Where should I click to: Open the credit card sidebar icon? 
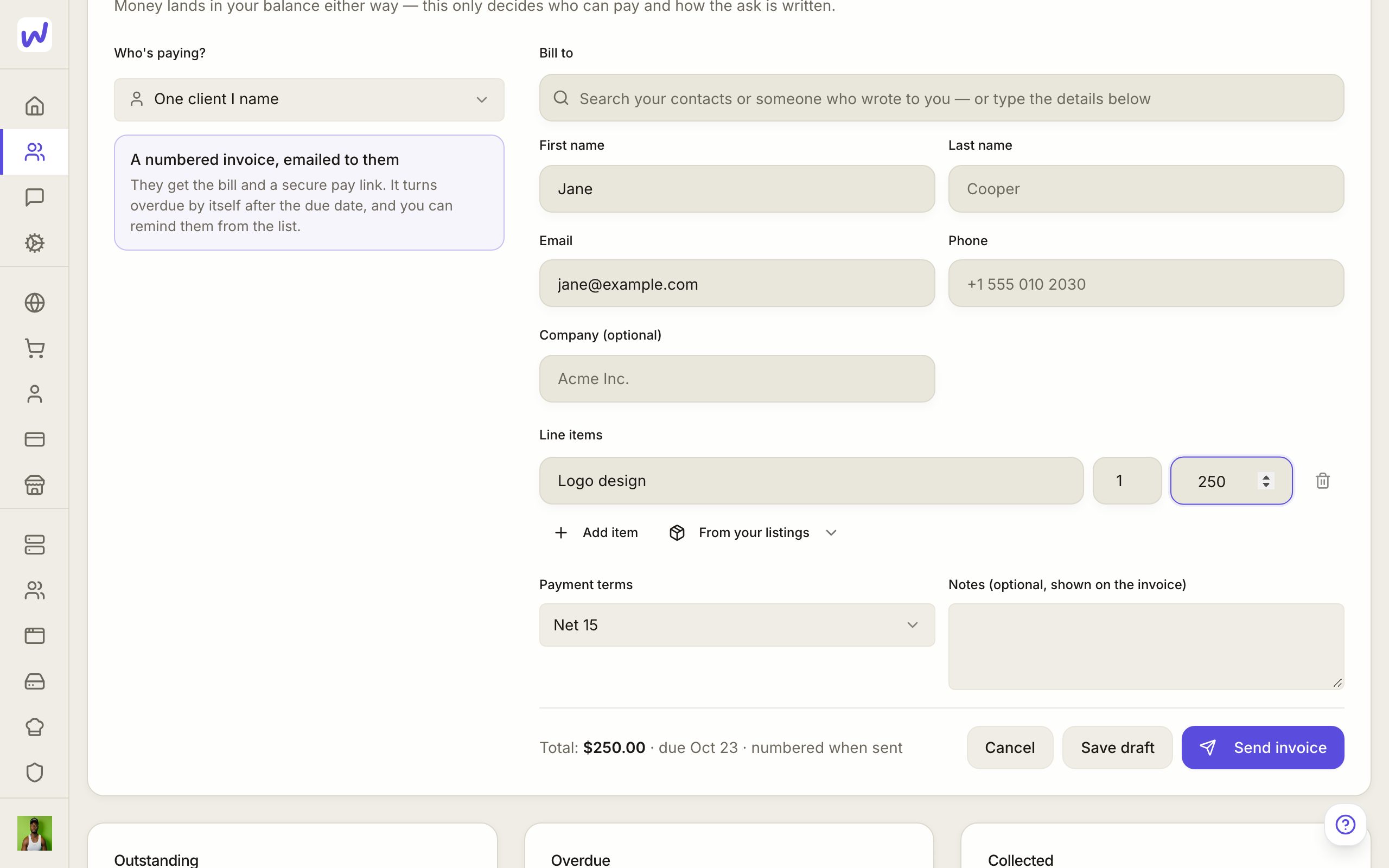(x=34, y=439)
